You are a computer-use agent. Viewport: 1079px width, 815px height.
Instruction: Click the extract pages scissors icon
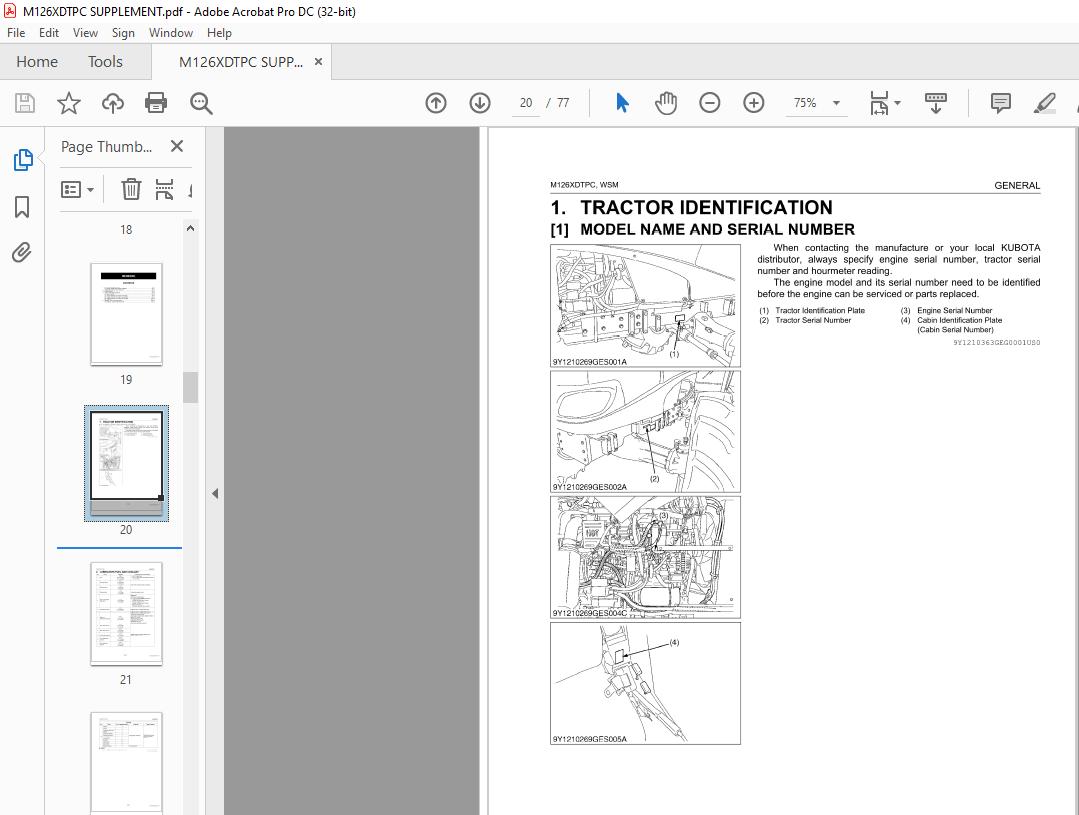point(164,189)
